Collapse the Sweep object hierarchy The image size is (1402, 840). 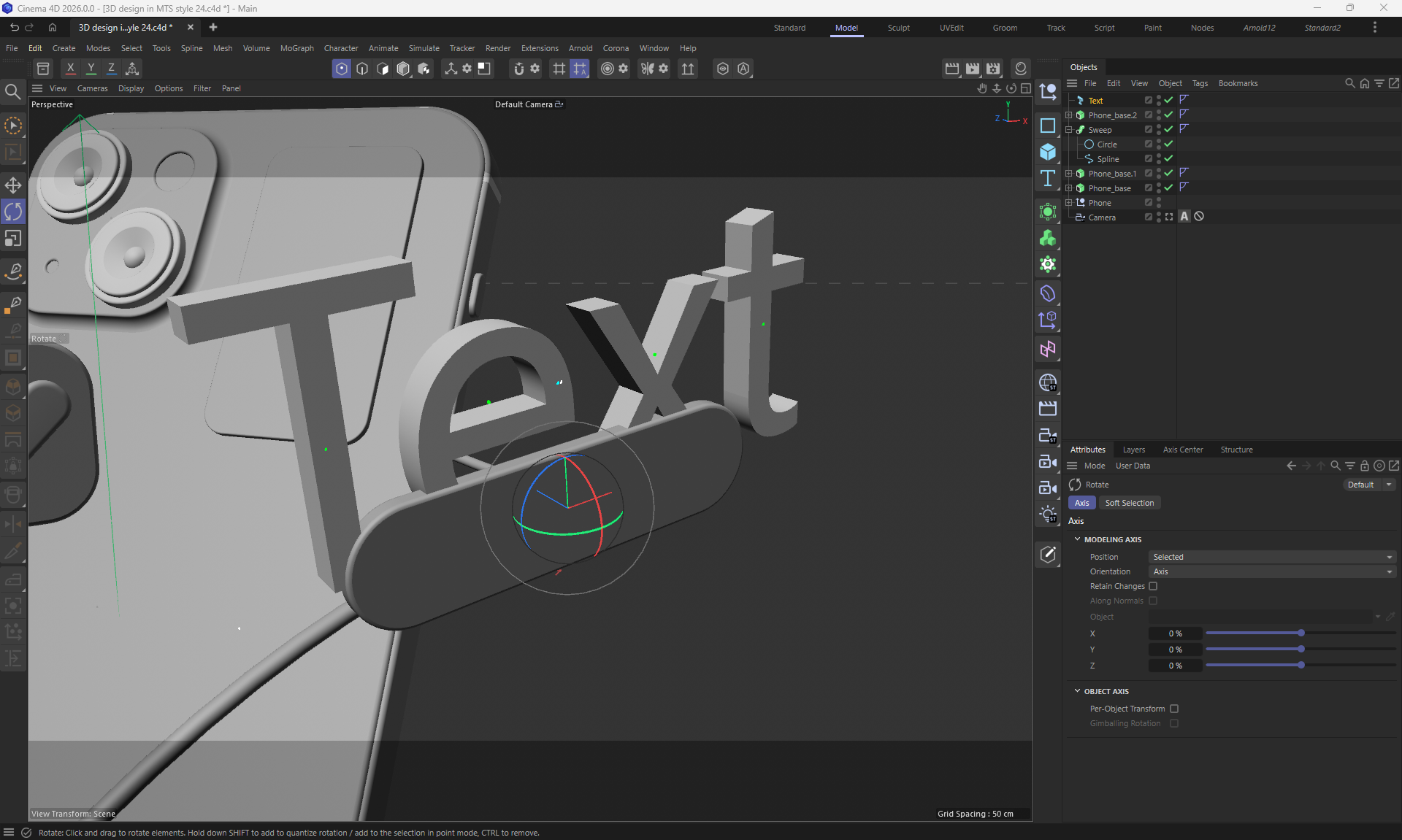(1069, 129)
